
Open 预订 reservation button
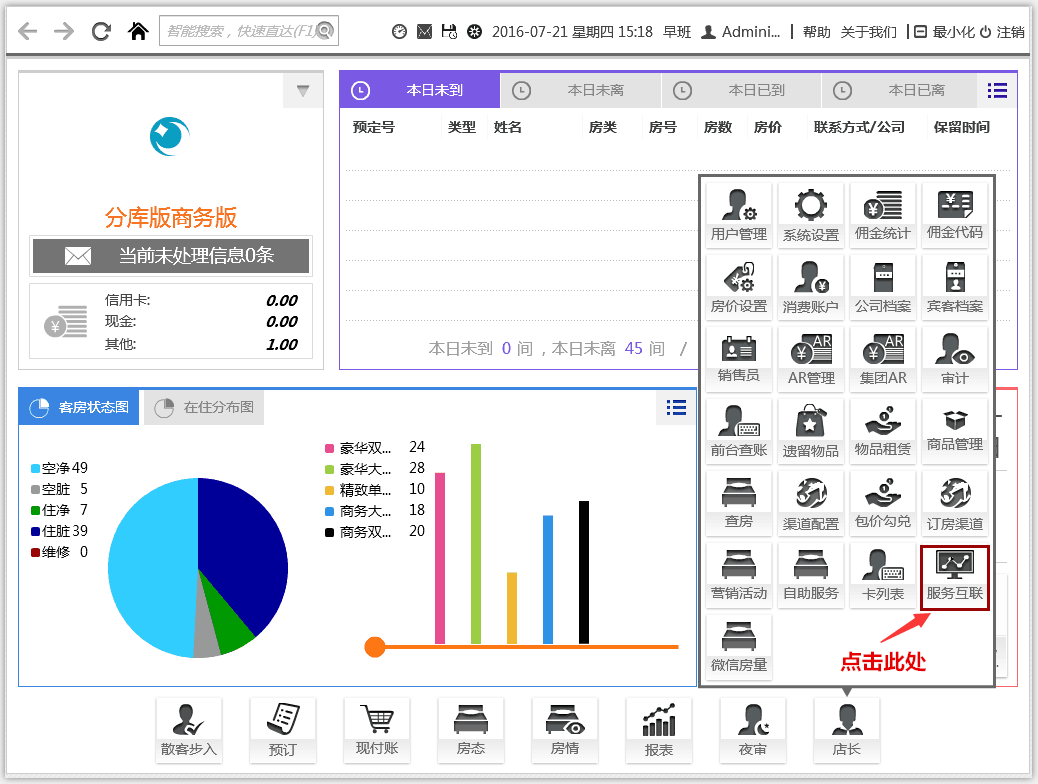point(283,730)
